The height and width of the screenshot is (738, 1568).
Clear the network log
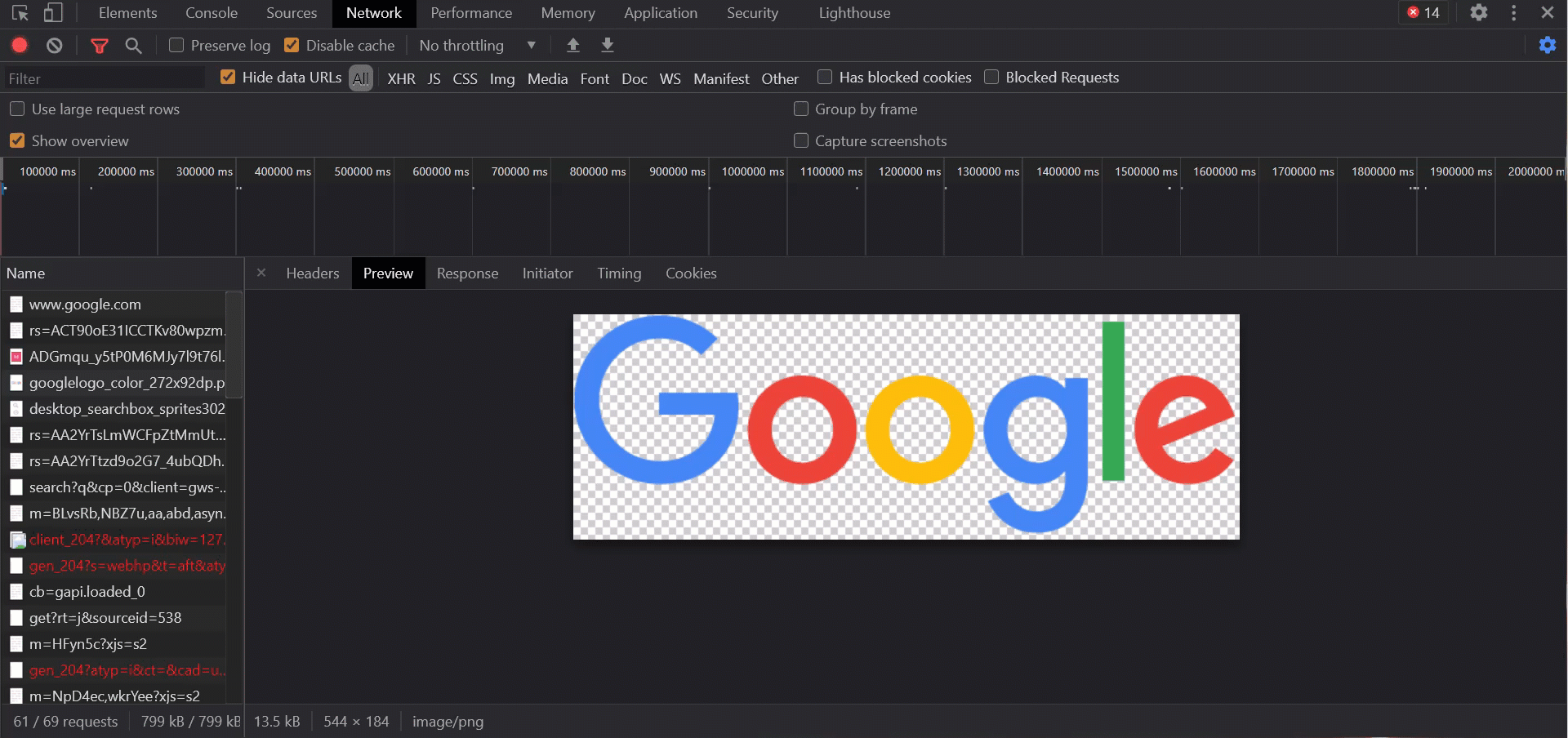coord(55,46)
